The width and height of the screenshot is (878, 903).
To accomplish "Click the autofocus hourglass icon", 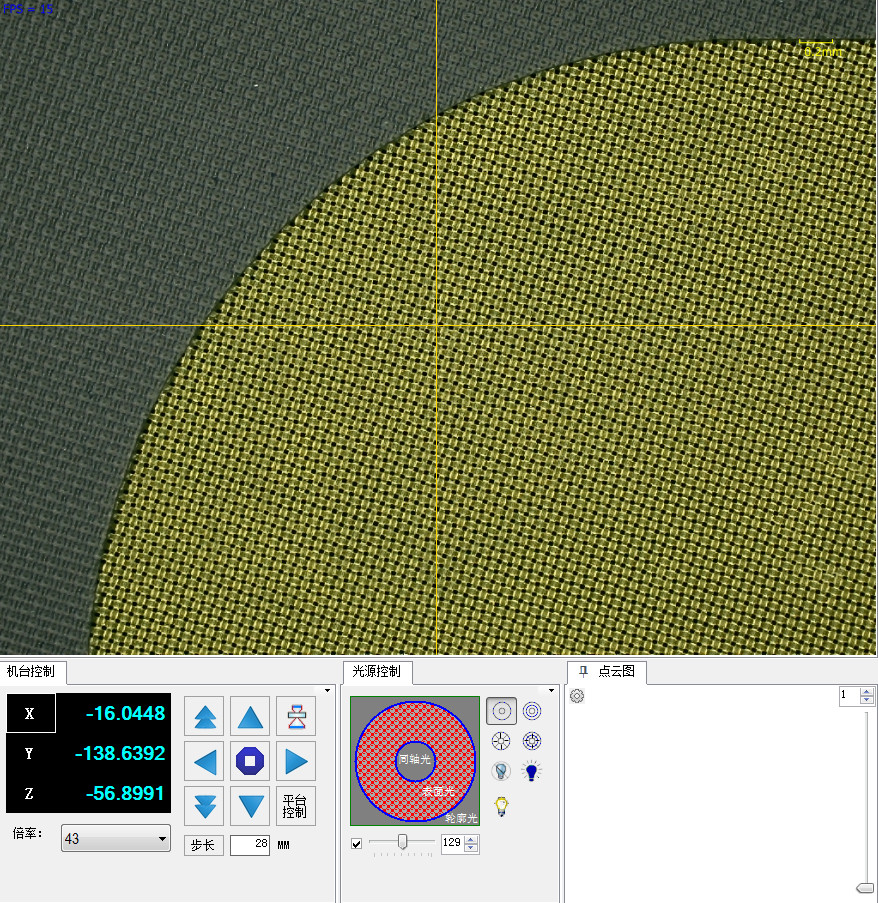I will (x=296, y=717).
